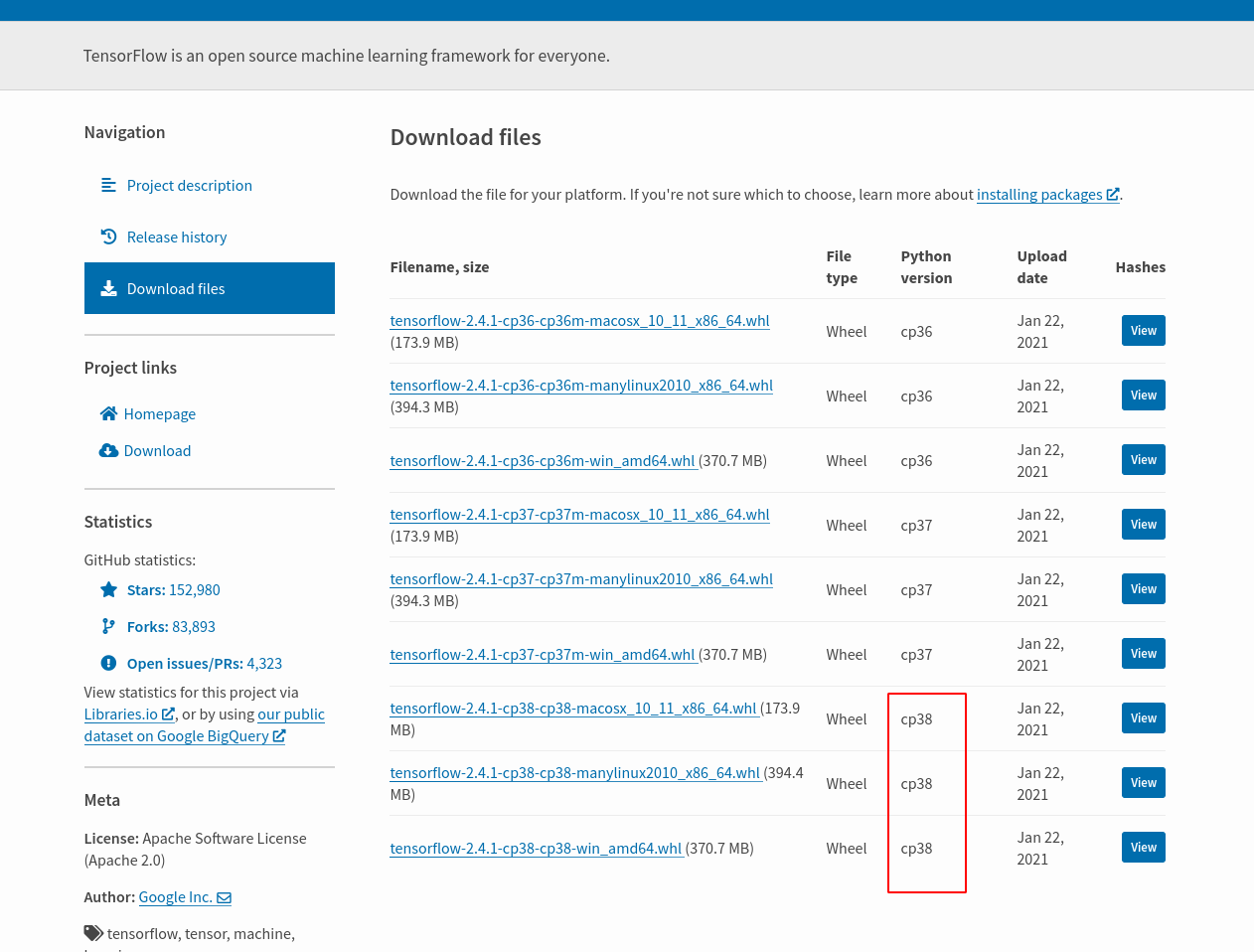Viewport: 1254px width, 952px height.
Task: Click the Project description list icon
Action: [108, 185]
